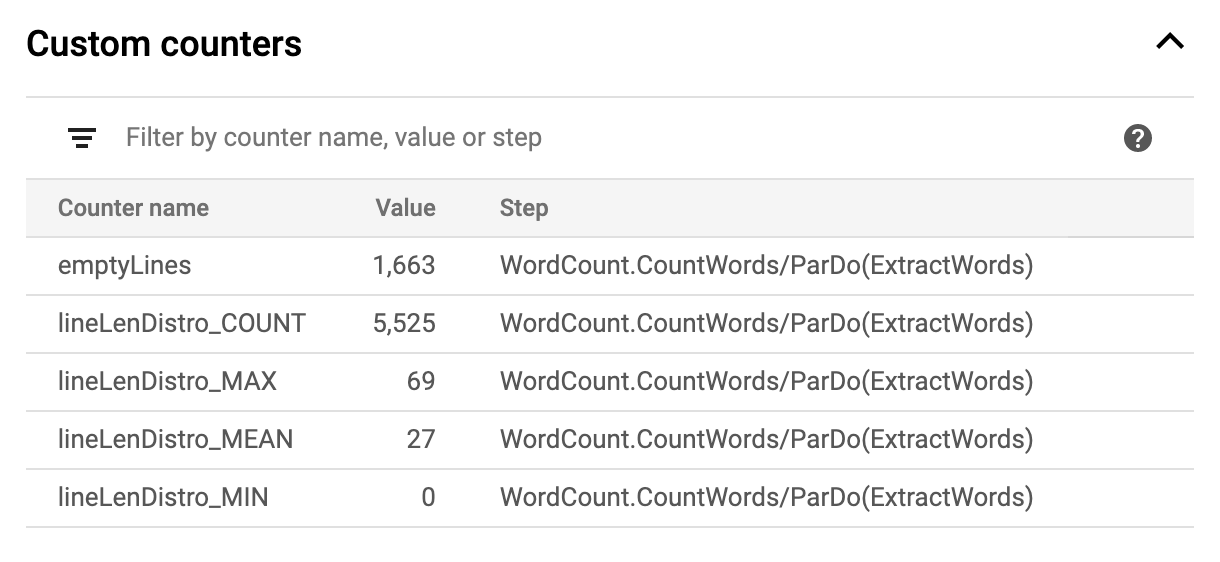This screenshot has width=1220, height=562.
Task: Click the Value column header
Action: click(405, 208)
